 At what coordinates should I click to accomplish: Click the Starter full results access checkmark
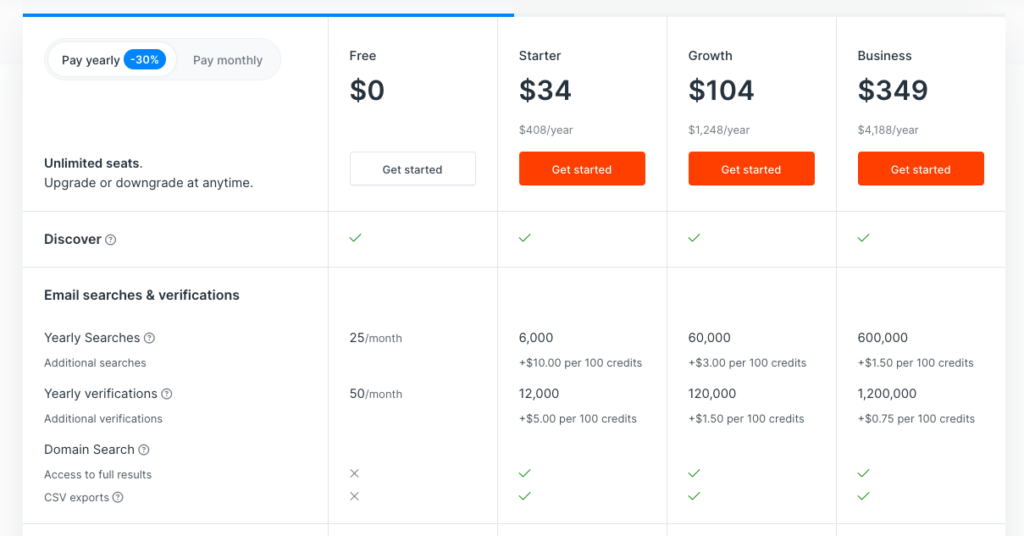525,473
